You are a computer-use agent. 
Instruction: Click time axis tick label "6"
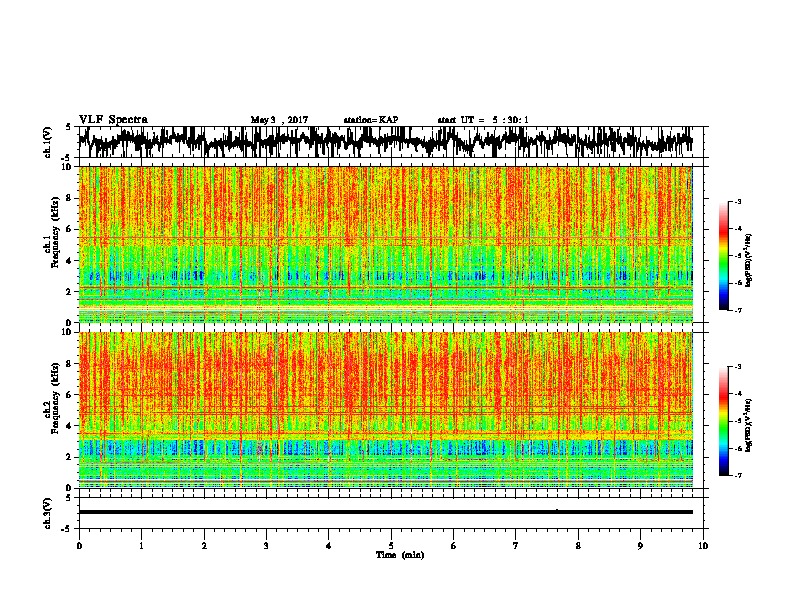tap(453, 545)
